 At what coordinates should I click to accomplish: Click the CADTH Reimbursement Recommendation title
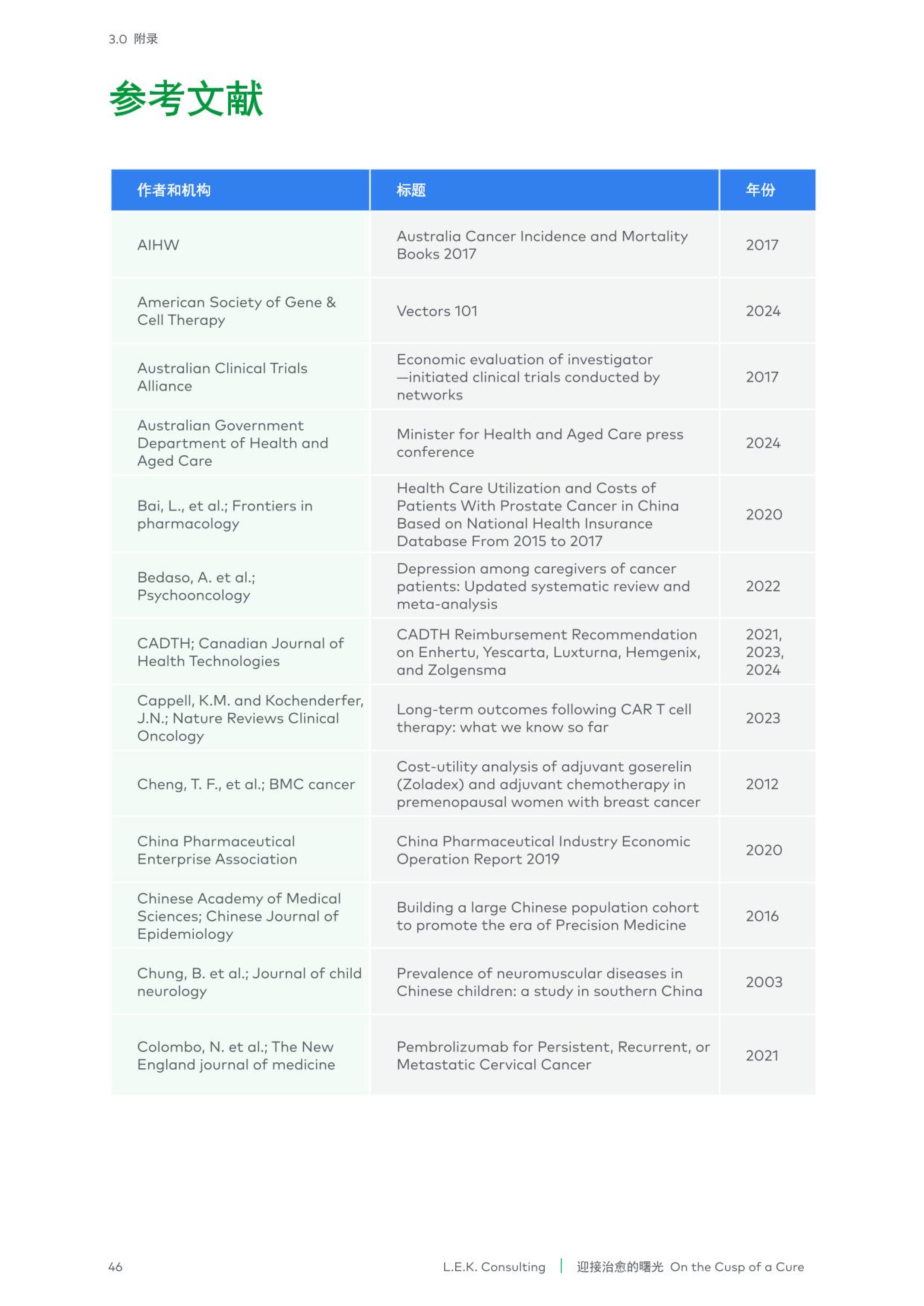[547, 652]
